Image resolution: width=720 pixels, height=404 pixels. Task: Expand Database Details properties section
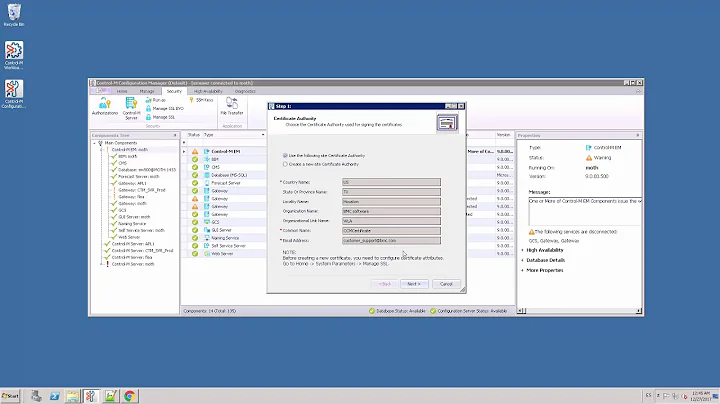coord(523,260)
